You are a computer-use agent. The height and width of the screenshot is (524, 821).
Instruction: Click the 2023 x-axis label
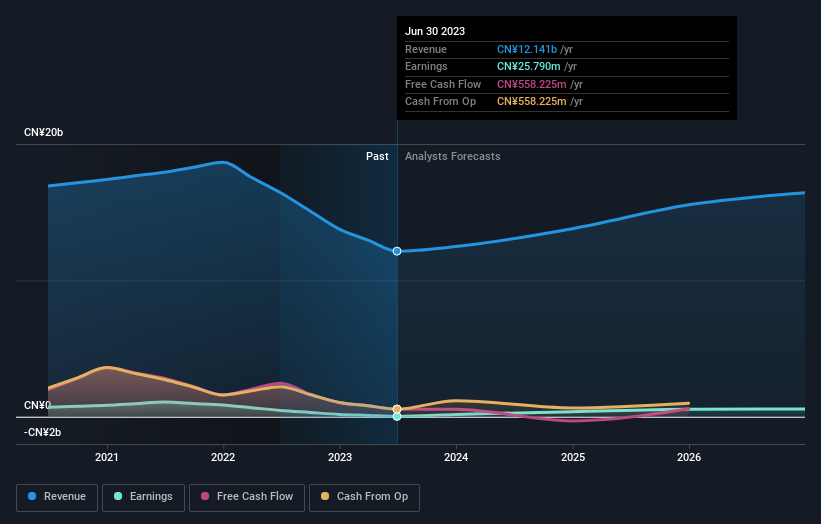click(340, 458)
